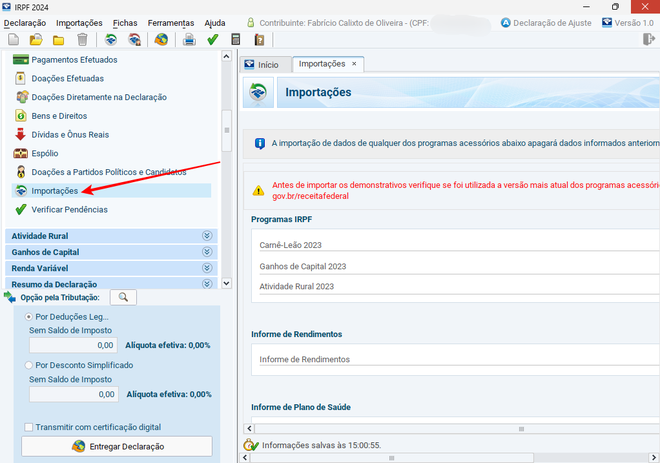660x463 pixels.
Task: Switch to the Início tab
Action: [x=267, y=64]
